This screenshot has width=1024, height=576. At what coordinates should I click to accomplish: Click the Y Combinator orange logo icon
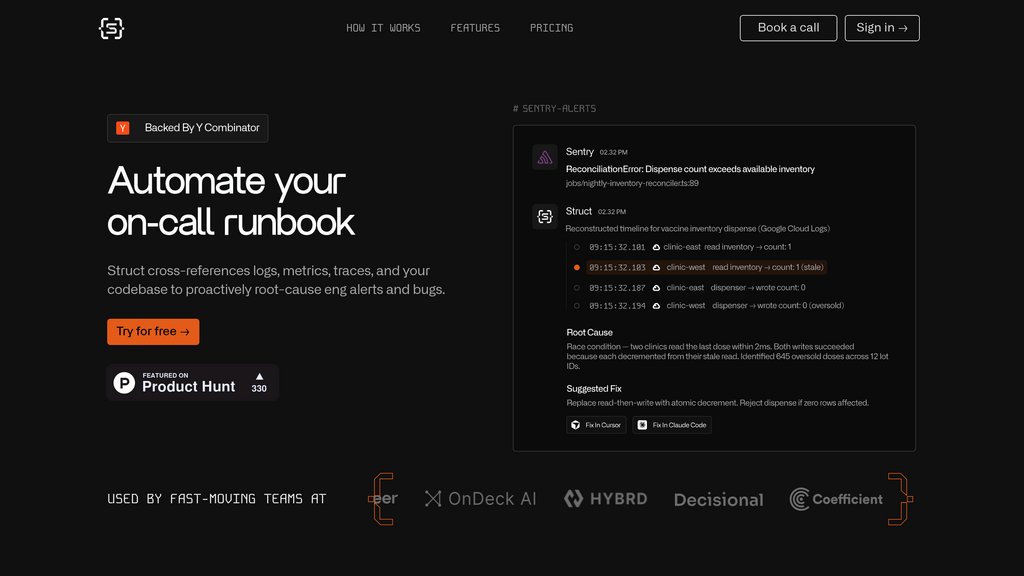(x=123, y=128)
